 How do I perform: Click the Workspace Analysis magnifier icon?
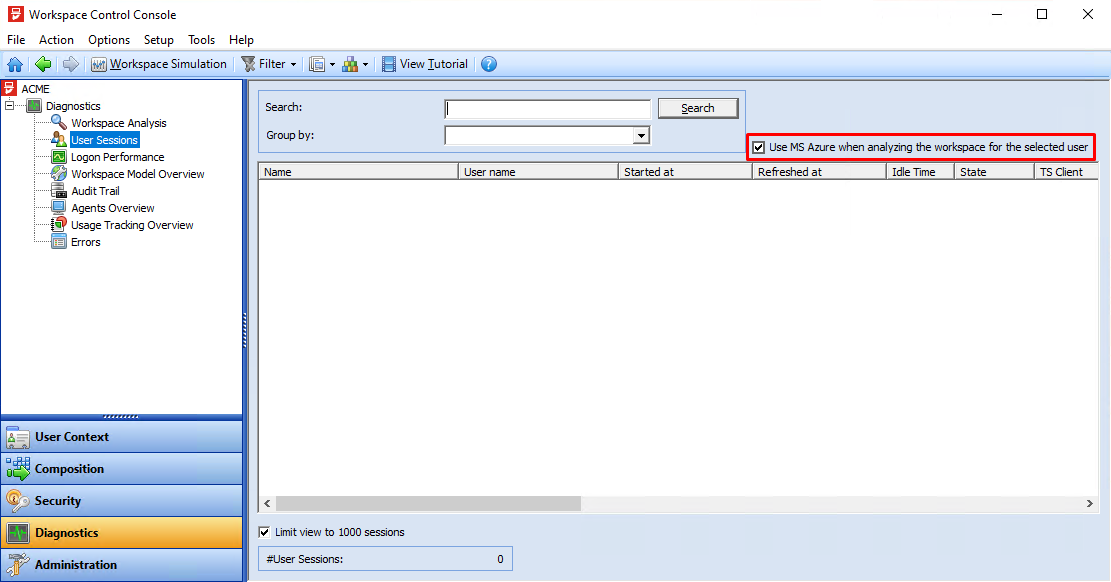[59, 123]
